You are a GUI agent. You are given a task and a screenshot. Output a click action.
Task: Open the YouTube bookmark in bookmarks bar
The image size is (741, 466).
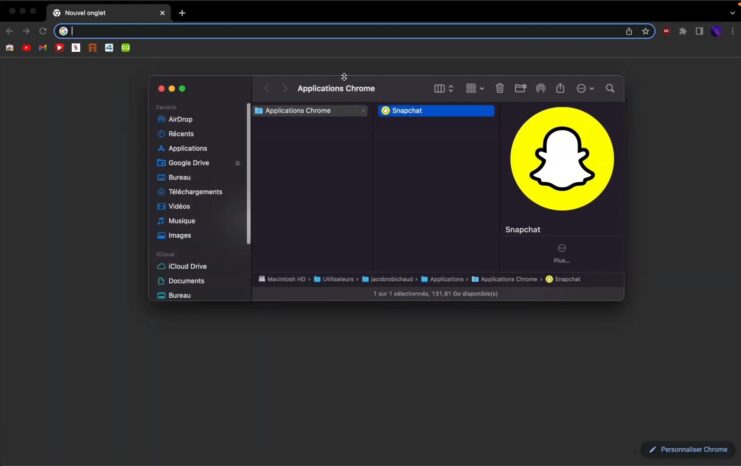click(x=26, y=48)
